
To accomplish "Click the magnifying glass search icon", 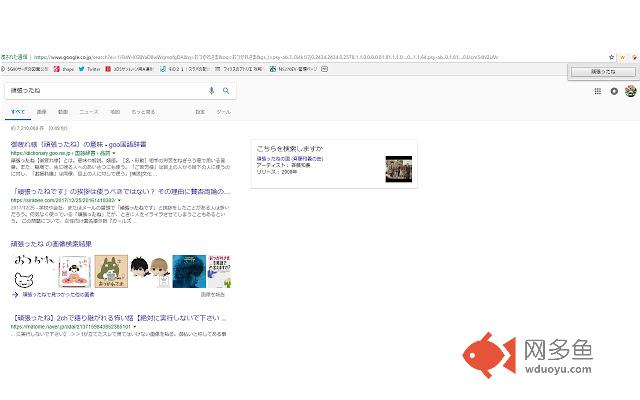I will [x=226, y=91].
